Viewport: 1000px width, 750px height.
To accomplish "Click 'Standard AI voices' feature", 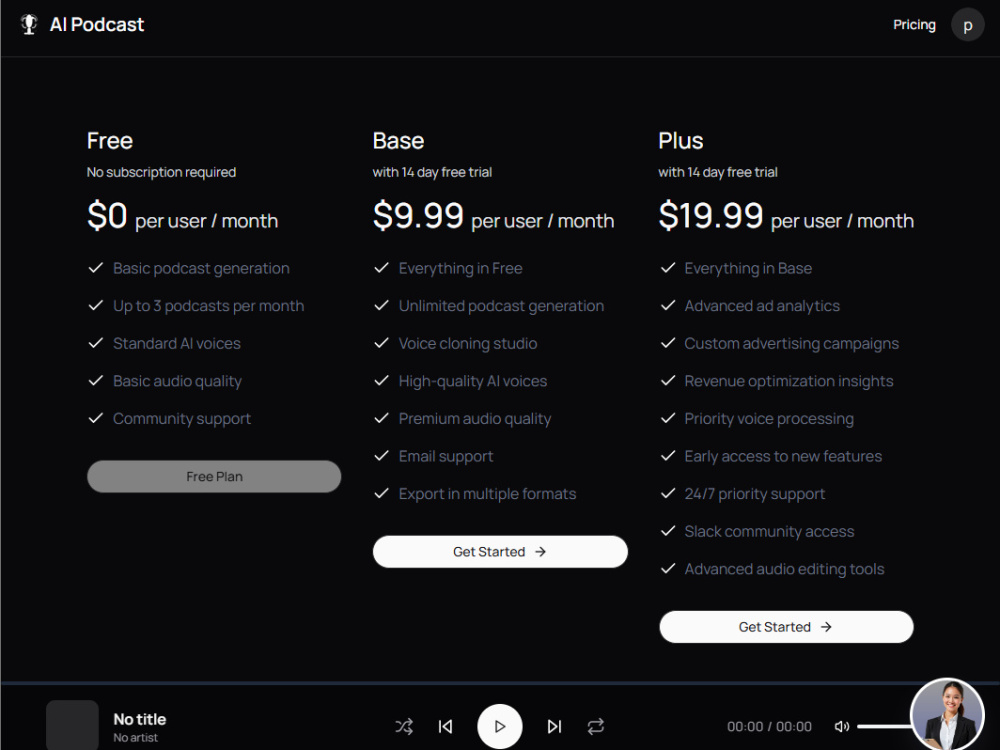I will pyautogui.click(x=177, y=344).
